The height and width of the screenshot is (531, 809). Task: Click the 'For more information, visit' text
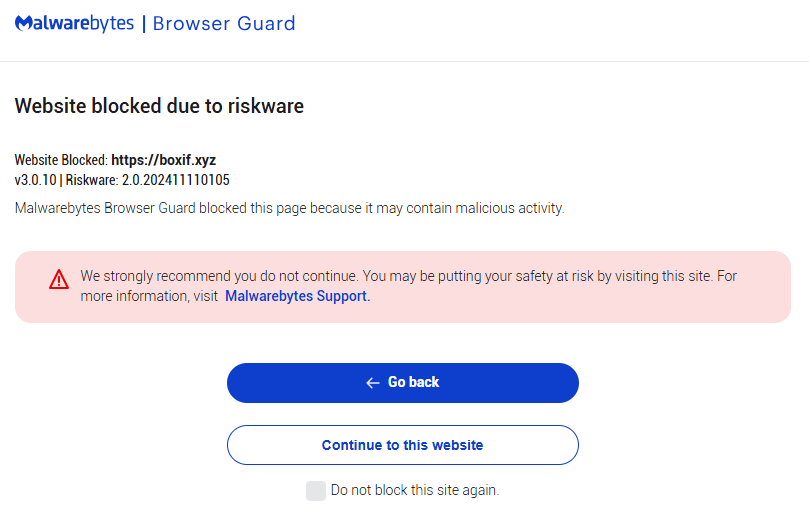point(150,296)
